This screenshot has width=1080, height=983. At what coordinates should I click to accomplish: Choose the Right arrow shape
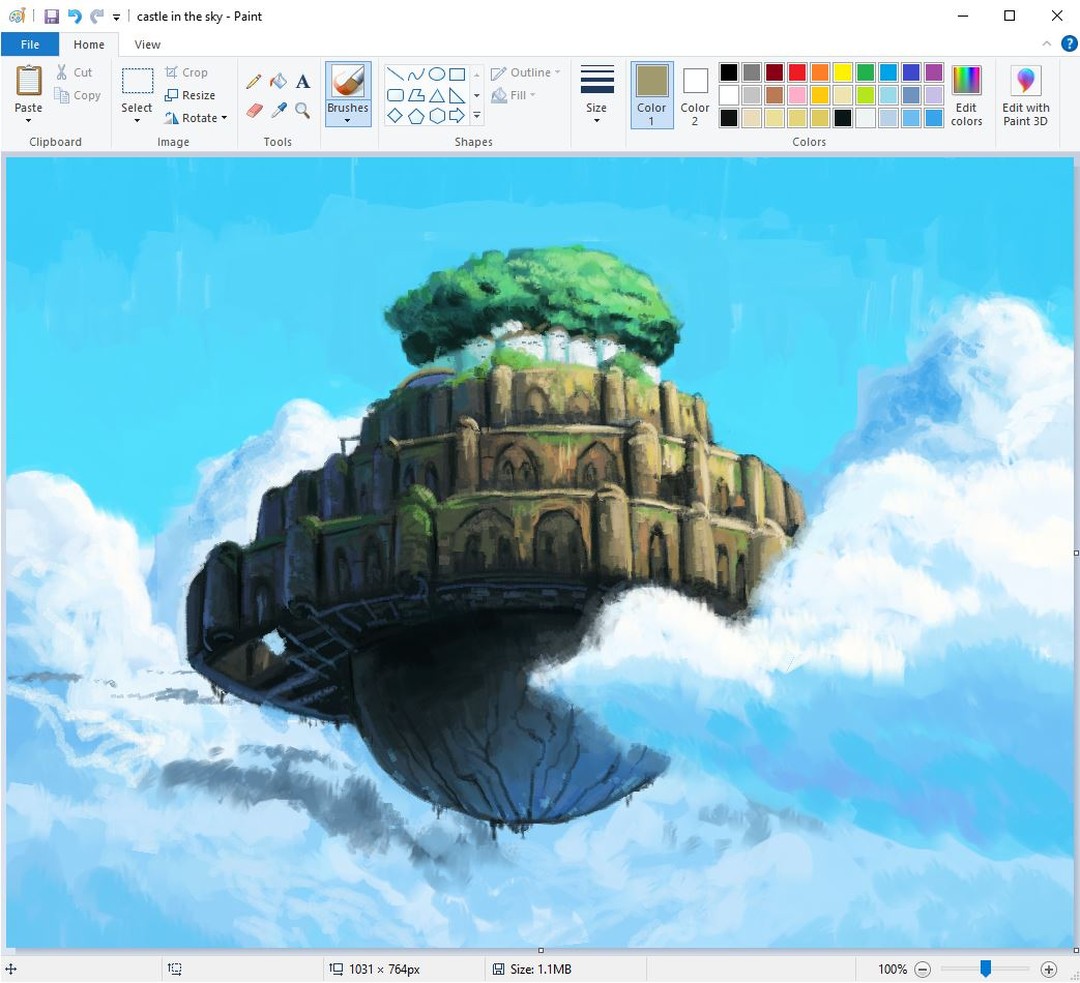pyautogui.click(x=457, y=116)
